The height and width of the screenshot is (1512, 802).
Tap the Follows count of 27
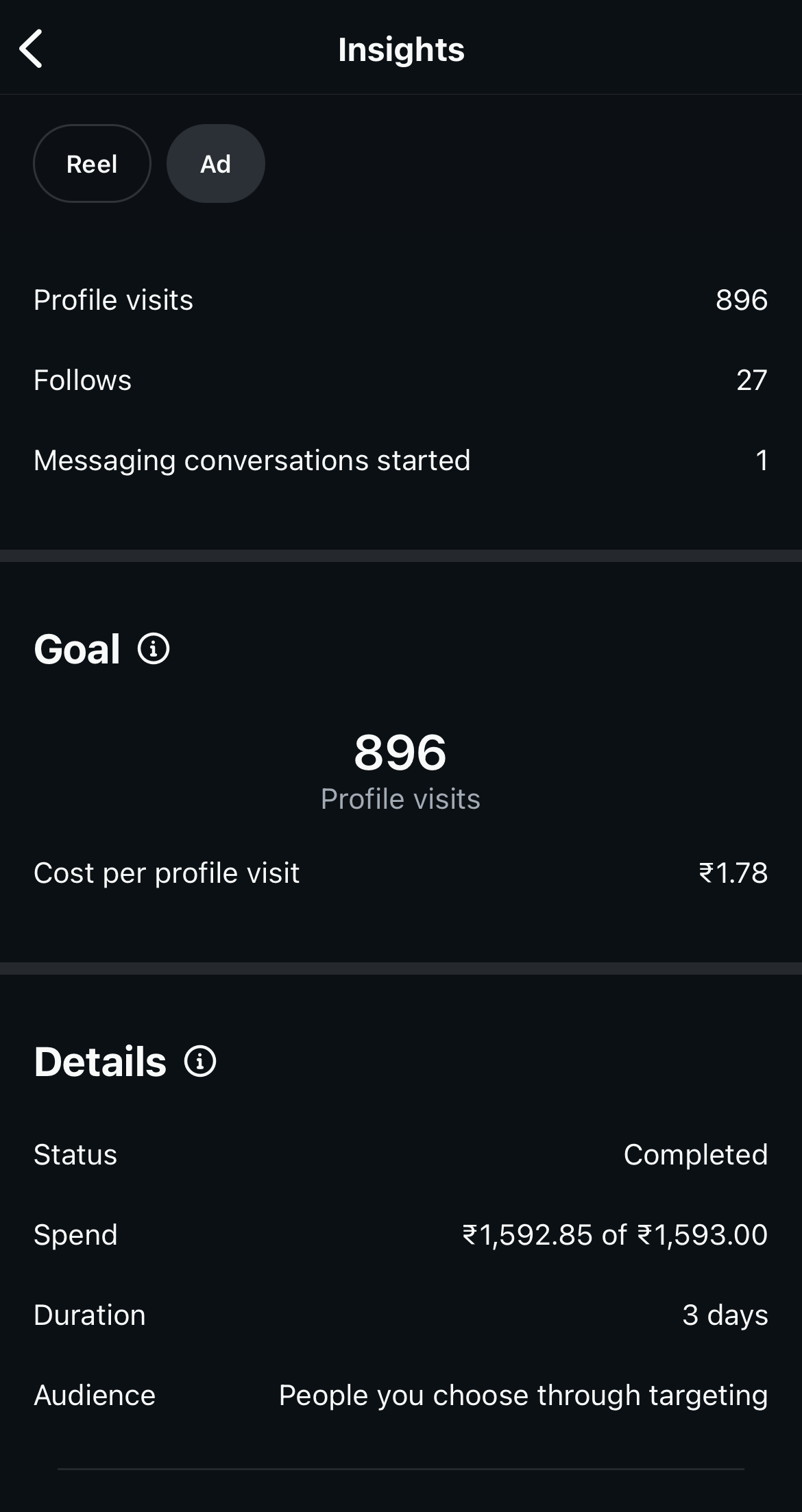tap(751, 380)
